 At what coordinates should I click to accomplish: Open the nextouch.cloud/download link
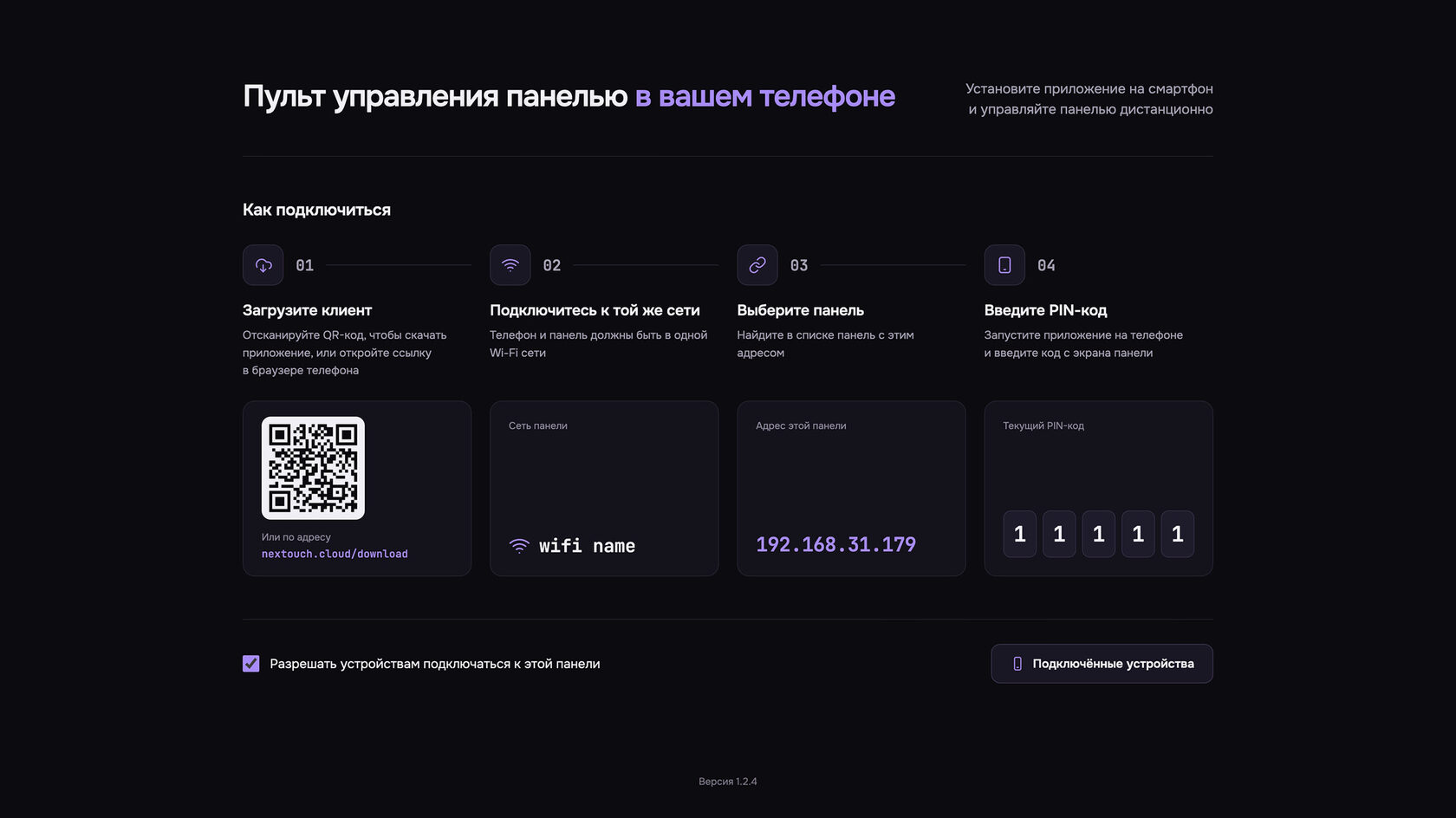pos(335,554)
